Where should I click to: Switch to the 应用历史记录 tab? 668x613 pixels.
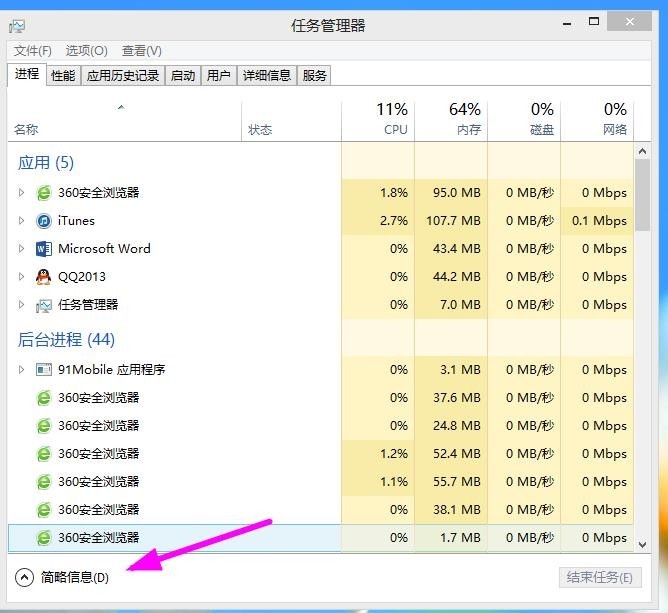coord(123,76)
